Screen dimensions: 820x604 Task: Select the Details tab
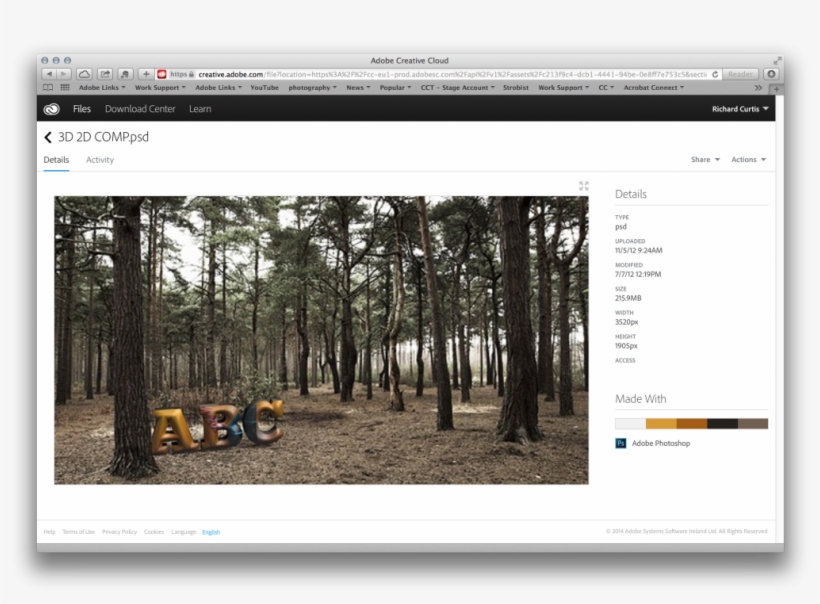pos(56,160)
